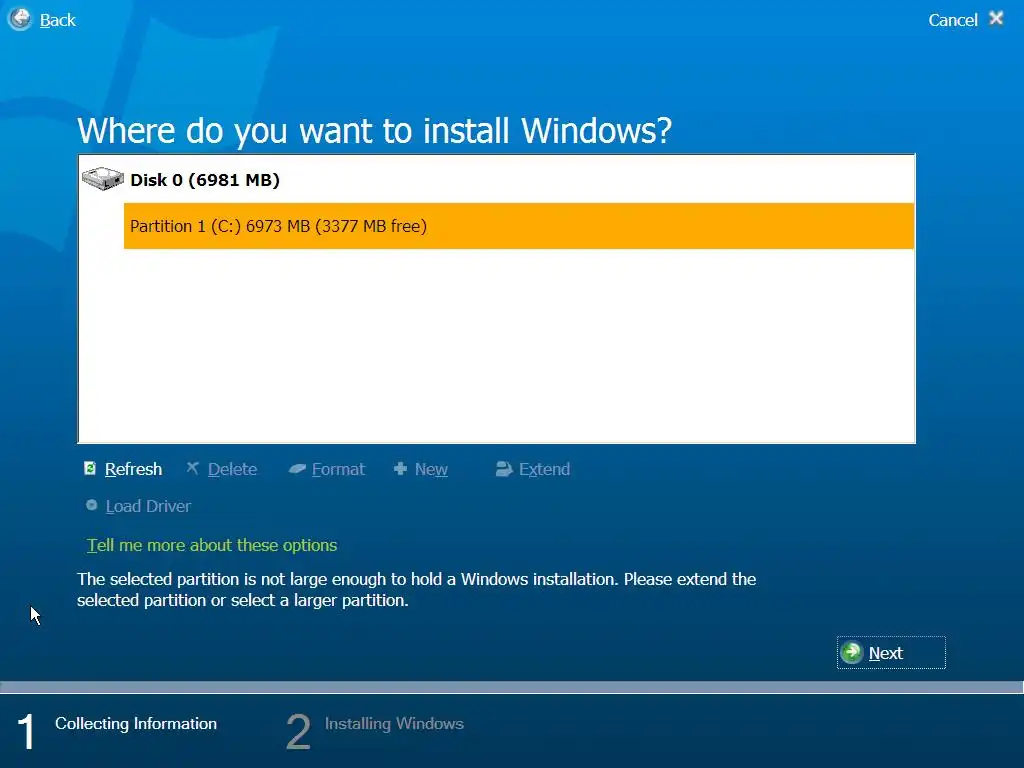Choose the Delete partition option
This screenshot has width=1024, height=768.
click(232, 469)
